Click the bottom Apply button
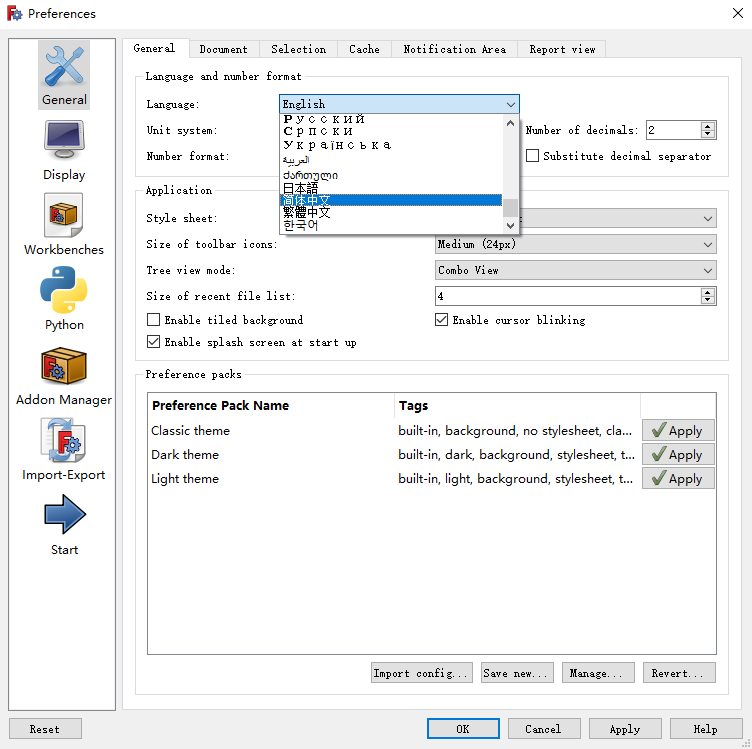Screen dimensions: 752x749 point(625,729)
